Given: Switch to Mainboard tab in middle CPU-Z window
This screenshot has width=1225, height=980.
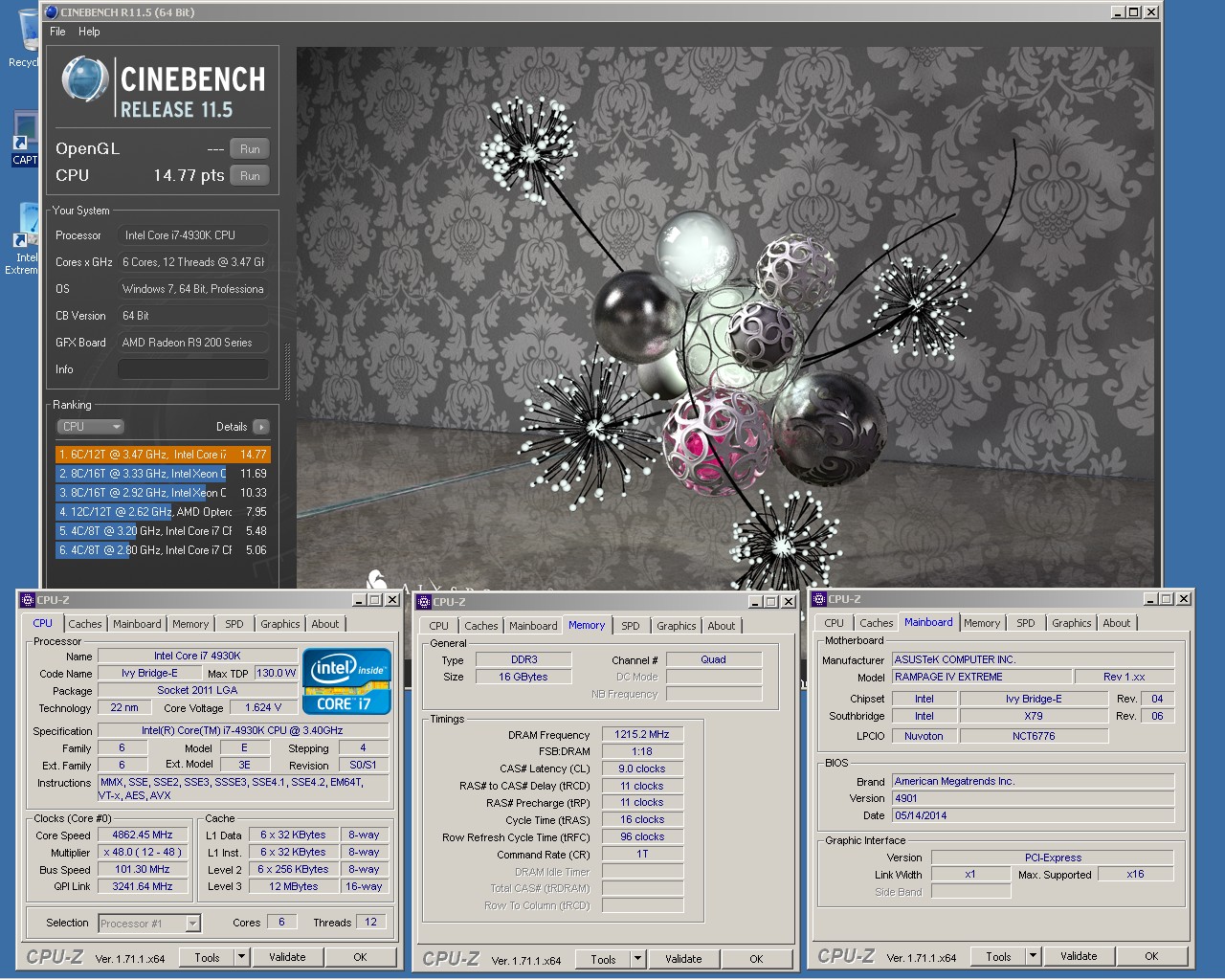Looking at the screenshot, I should pos(533,626).
